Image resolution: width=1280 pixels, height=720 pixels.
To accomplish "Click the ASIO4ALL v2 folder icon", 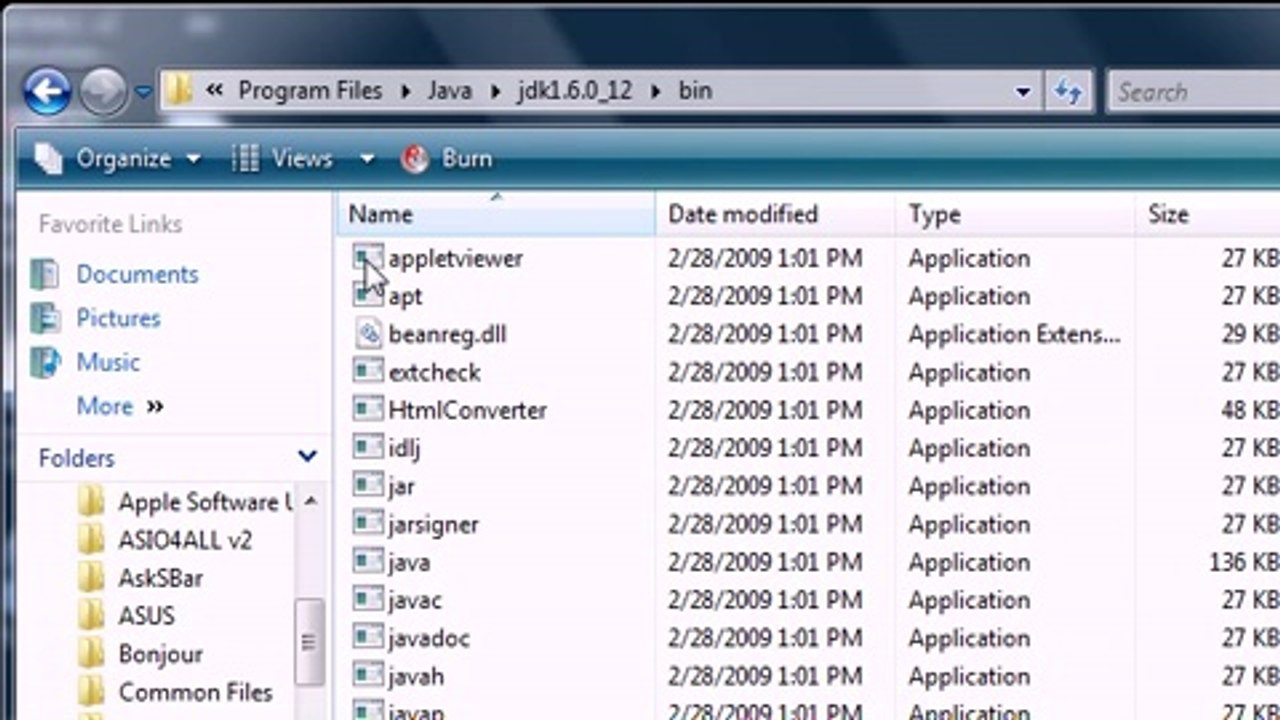I will tap(91, 540).
